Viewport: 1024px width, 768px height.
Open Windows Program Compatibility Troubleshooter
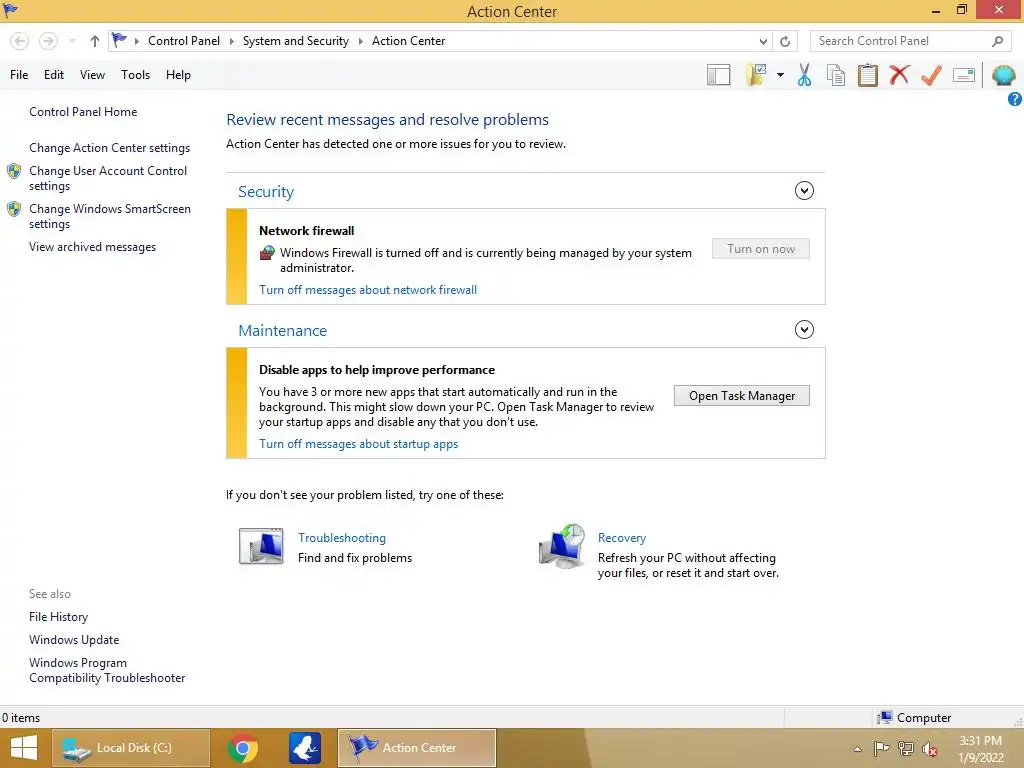pyautogui.click(x=107, y=671)
